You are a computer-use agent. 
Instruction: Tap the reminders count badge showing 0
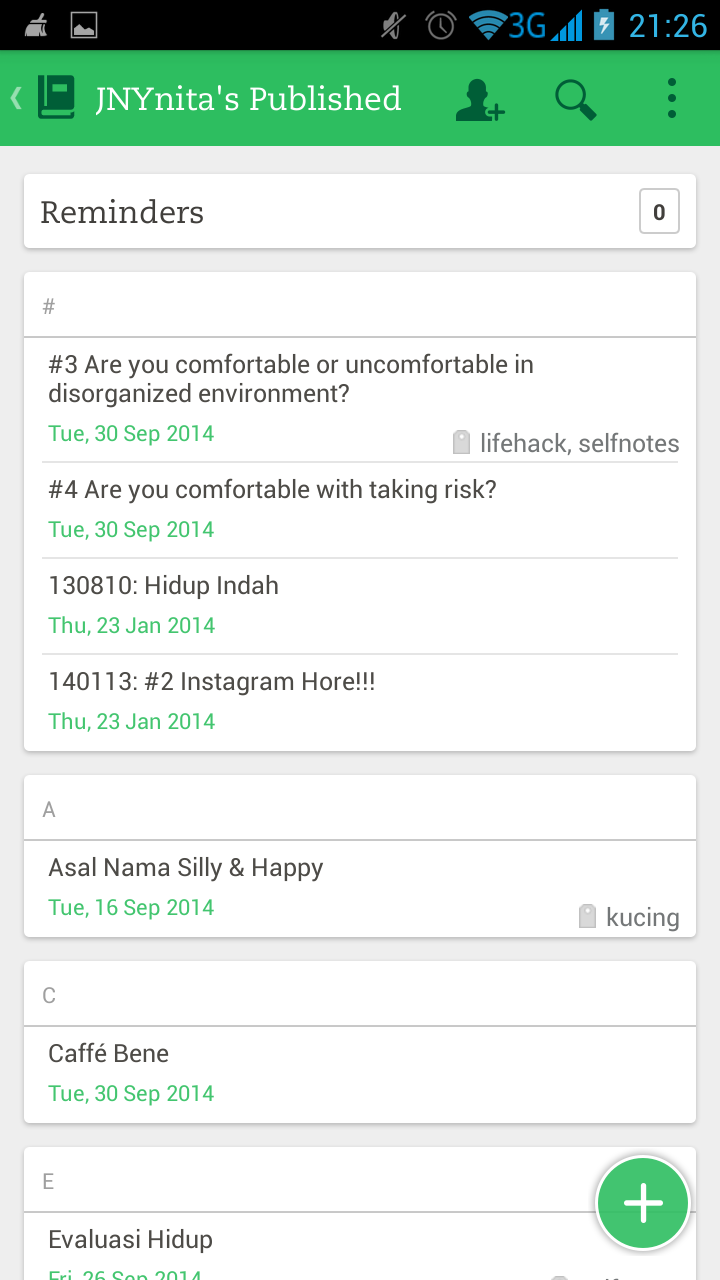(x=659, y=212)
